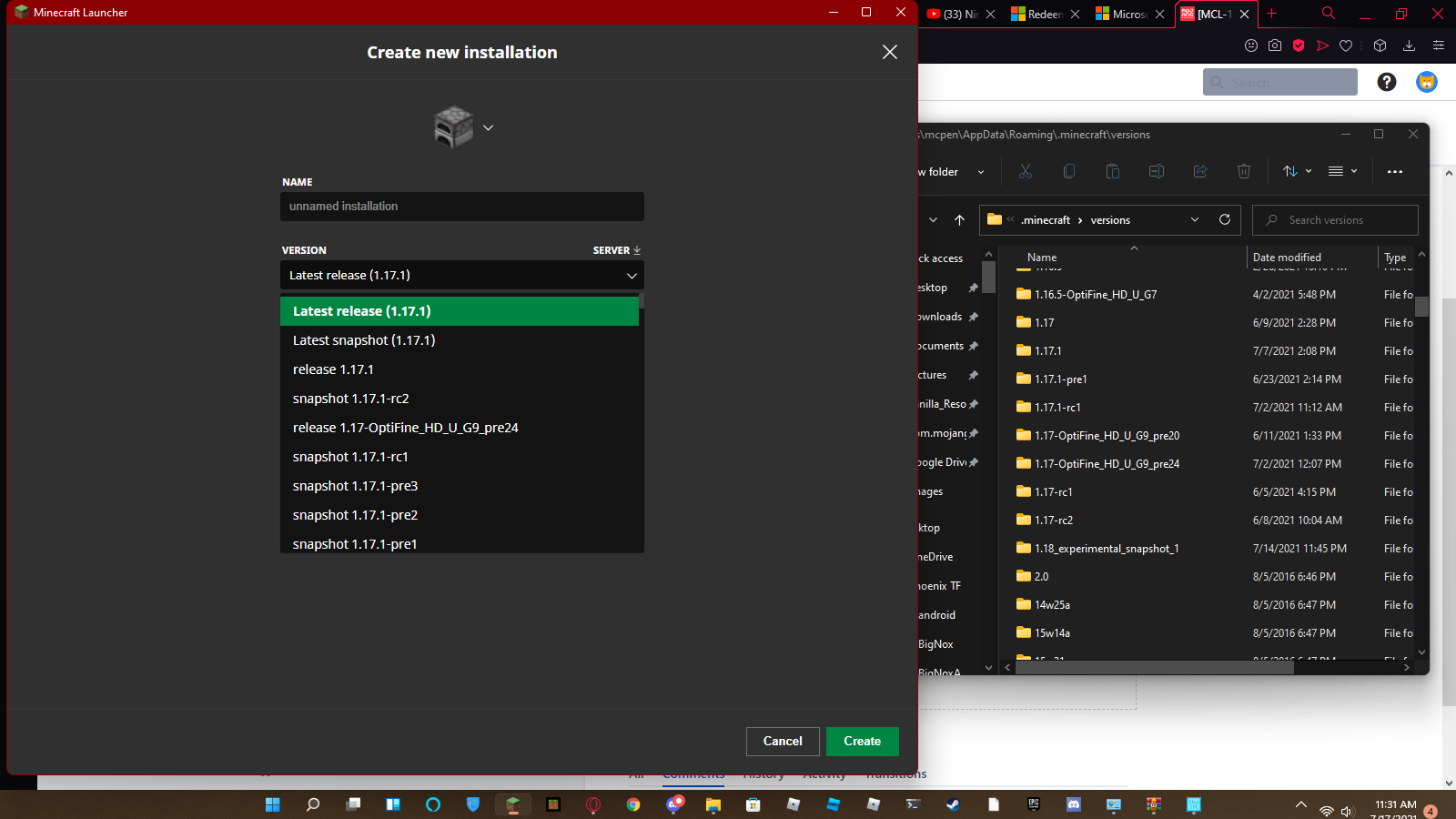This screenshot has width=1456, height=819.
Task: Expand the address bar path history chevron
Action: (1195, 220)
